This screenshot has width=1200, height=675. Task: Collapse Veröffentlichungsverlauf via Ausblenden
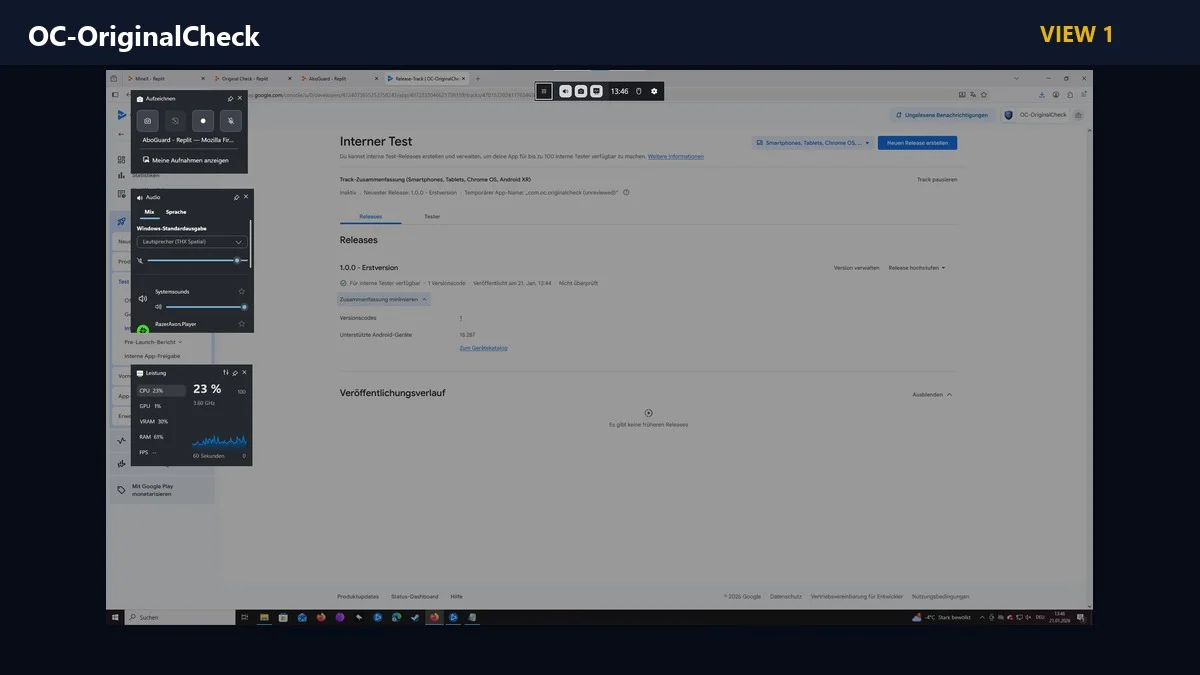pyautogui.click(x=932, y=395)
